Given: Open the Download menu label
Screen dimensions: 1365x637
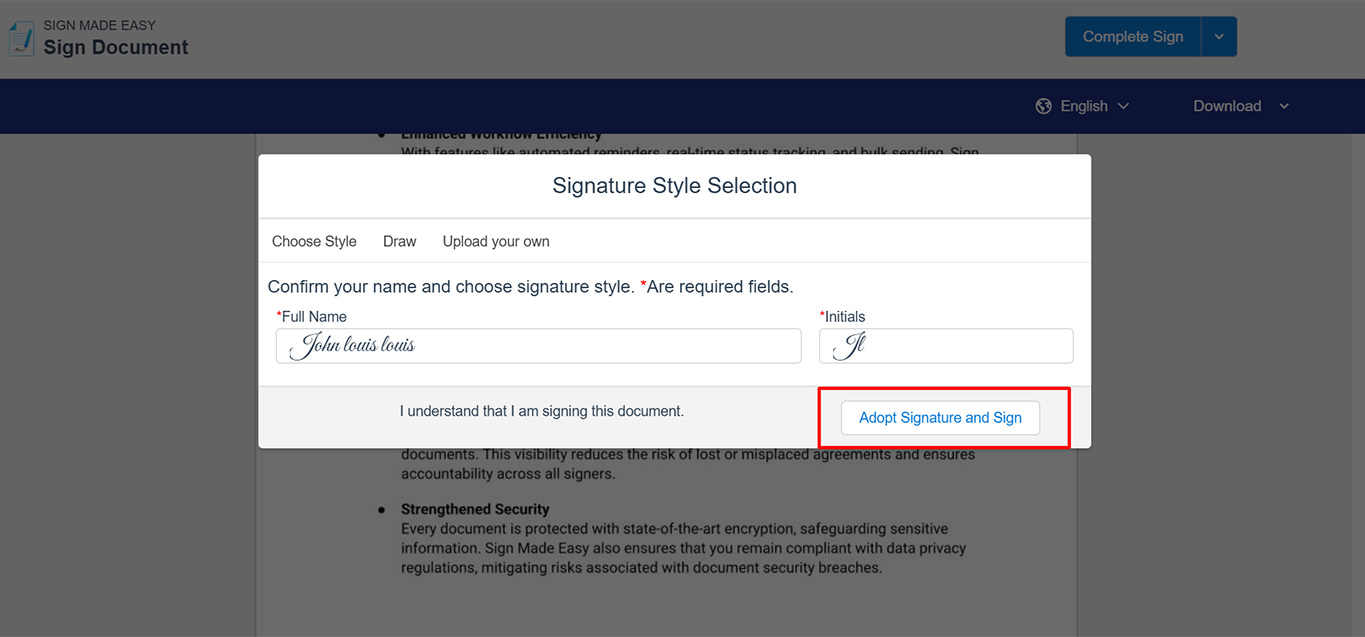Looking at the screenshot, I should click(x=1227, y=106).
